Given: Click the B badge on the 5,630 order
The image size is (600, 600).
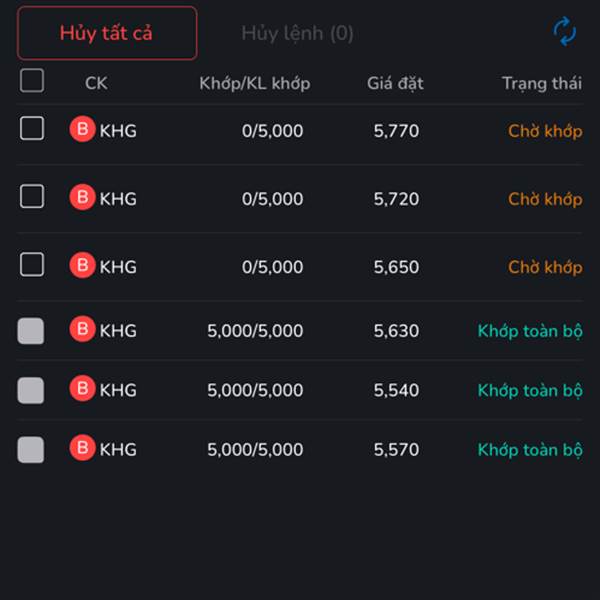Looking at the screenshot, I should [x=82, y=329].
